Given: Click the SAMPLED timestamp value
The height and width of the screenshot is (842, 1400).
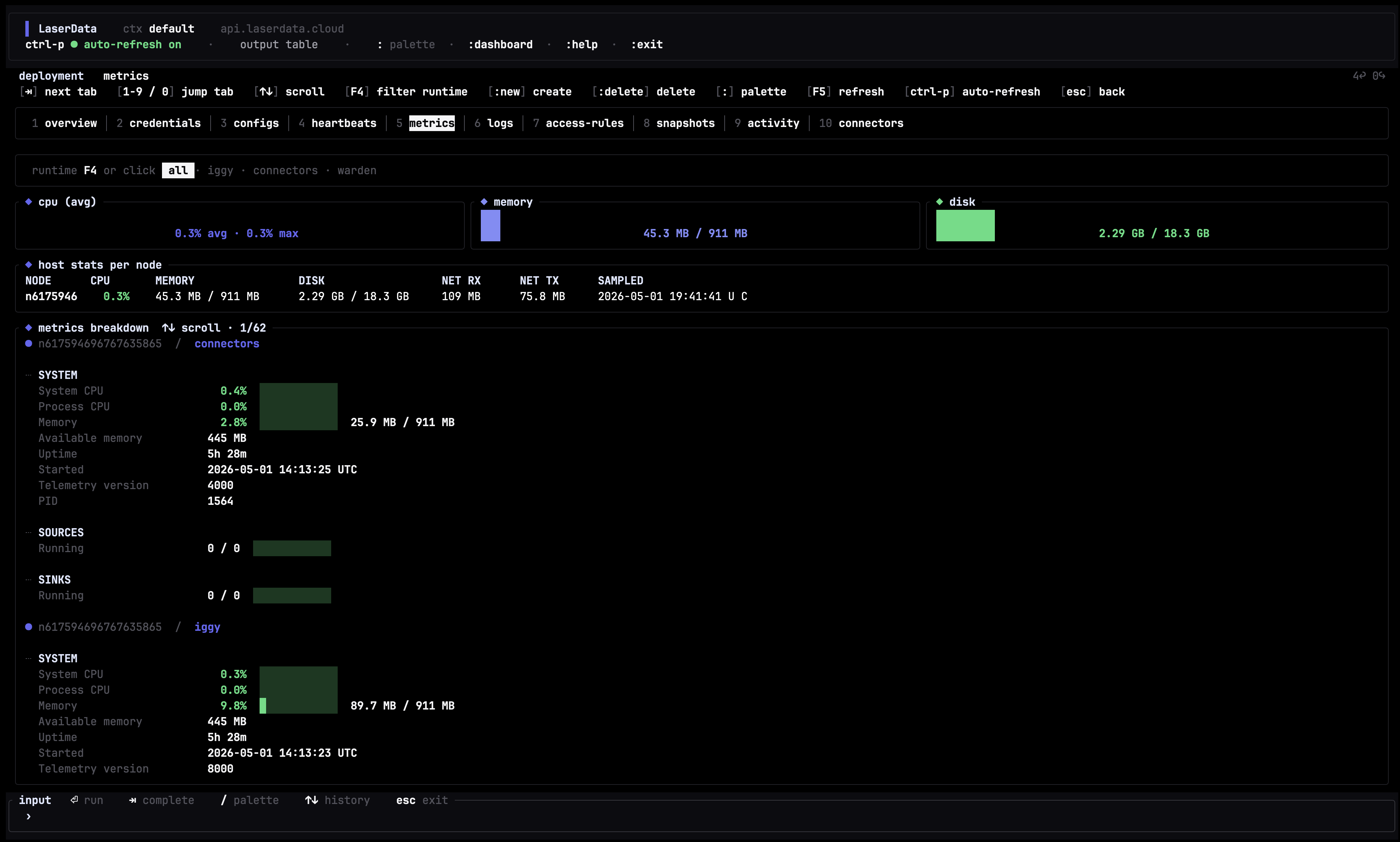Looking at the screenshot, I should [x=672, y=296].
